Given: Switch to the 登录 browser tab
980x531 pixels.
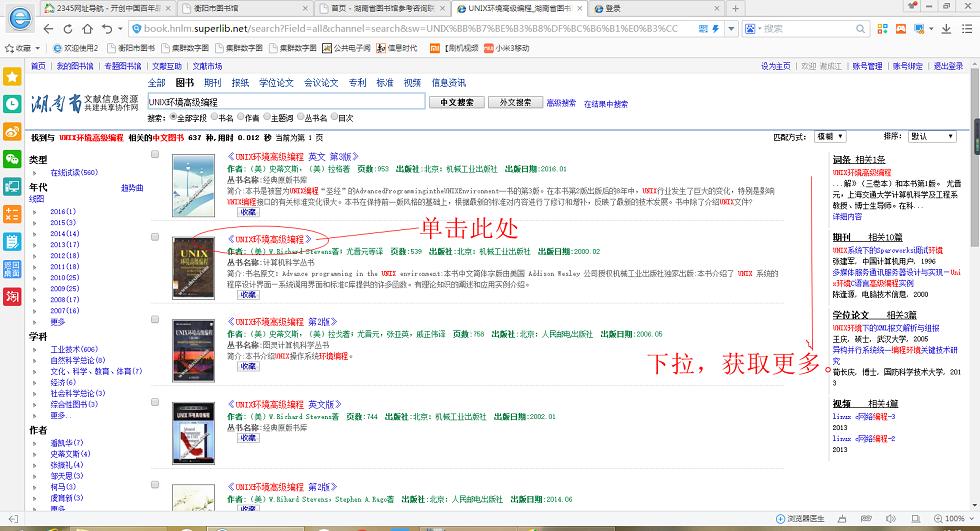Looking at the screenshot, I should [656, 8].
